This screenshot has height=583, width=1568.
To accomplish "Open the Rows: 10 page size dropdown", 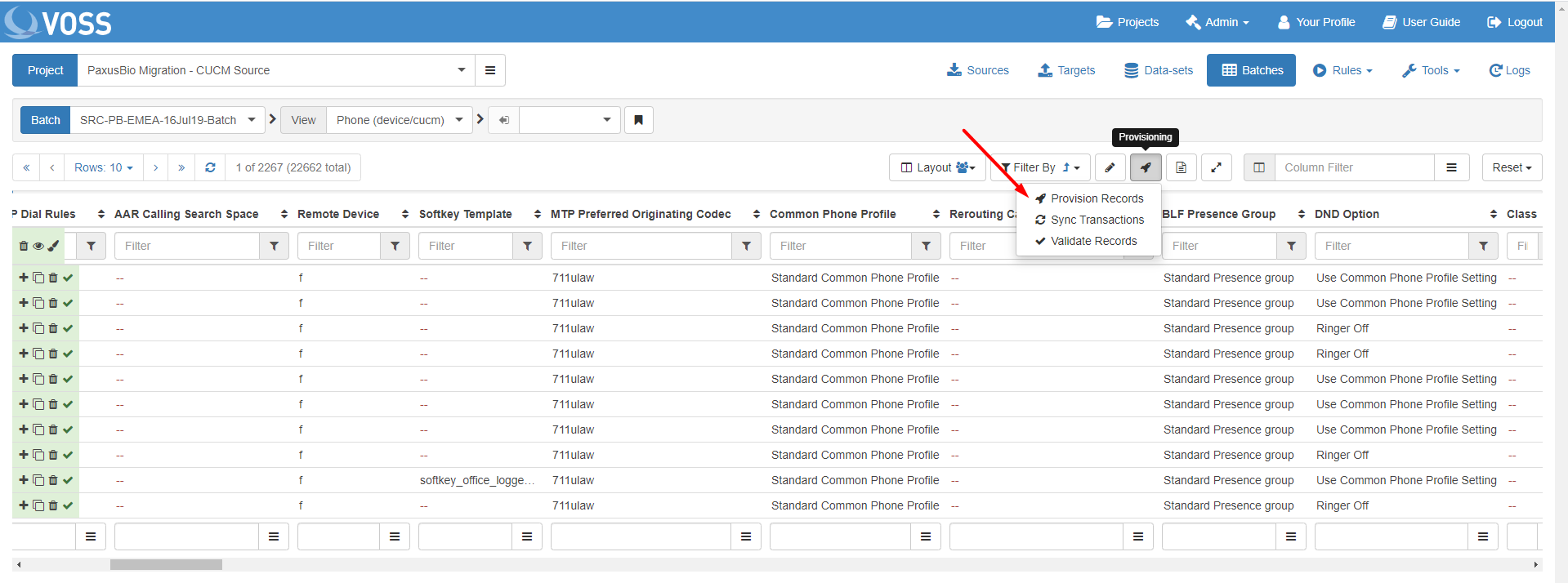I will tap(103, 167).
